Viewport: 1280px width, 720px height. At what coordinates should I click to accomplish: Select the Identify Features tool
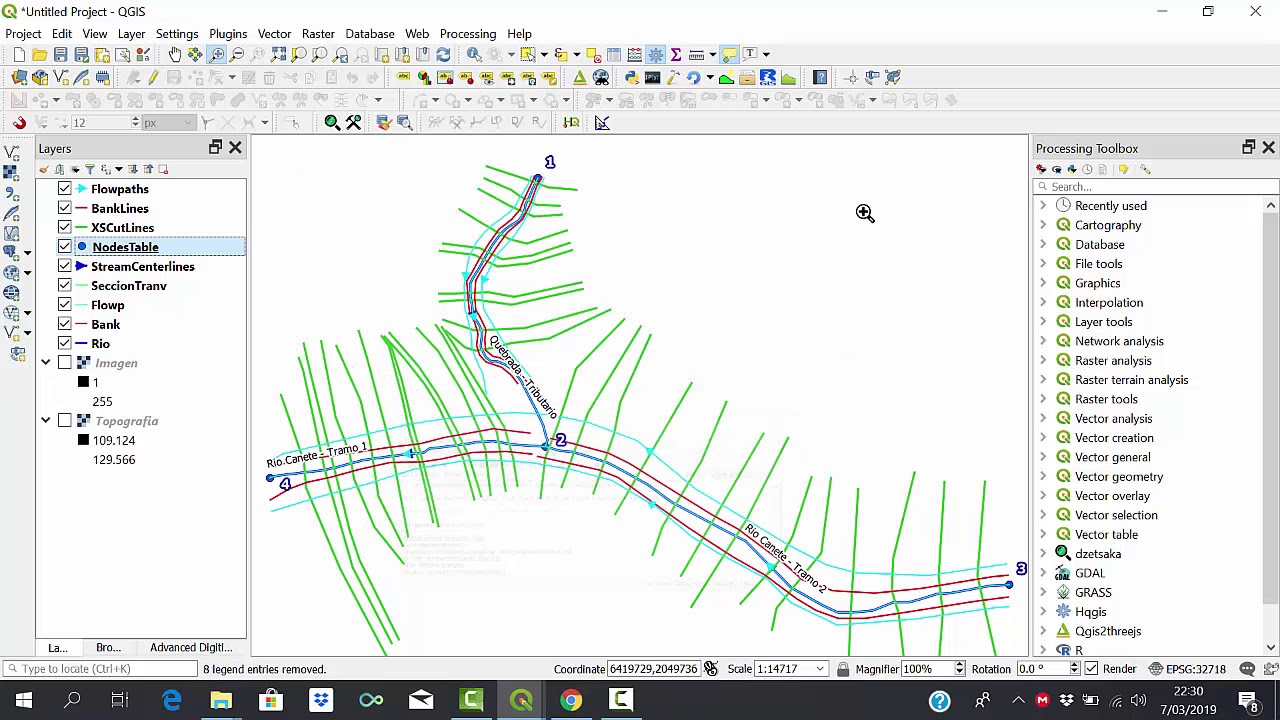[474, 54]
